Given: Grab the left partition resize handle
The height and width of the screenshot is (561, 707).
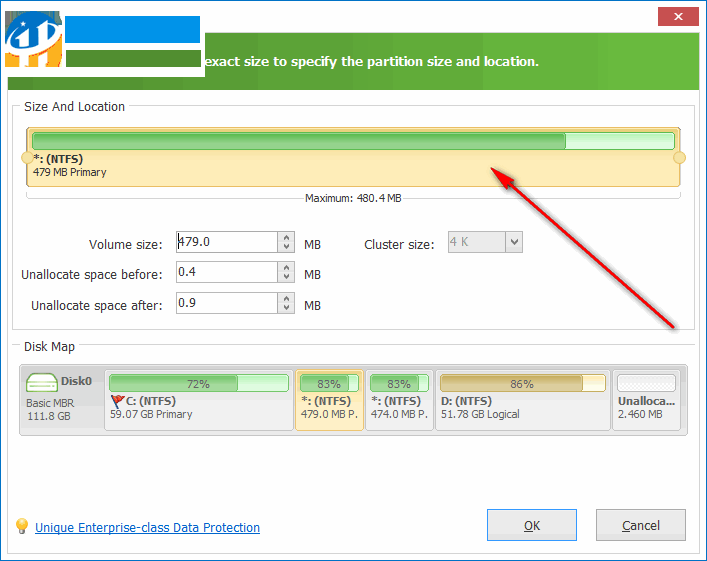Looking at the screenshot, I should [x=27, y=158].
